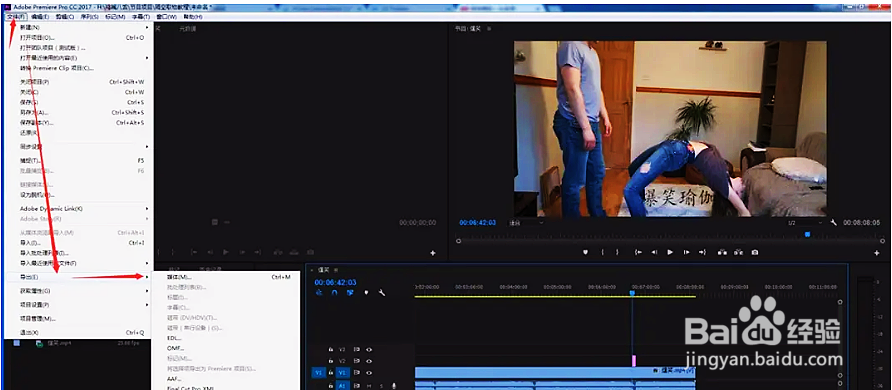Viewport: 892px width, 390px height.
Task: Click Program monitor timecode 00:06:42:03
Action: click(477, 222)
